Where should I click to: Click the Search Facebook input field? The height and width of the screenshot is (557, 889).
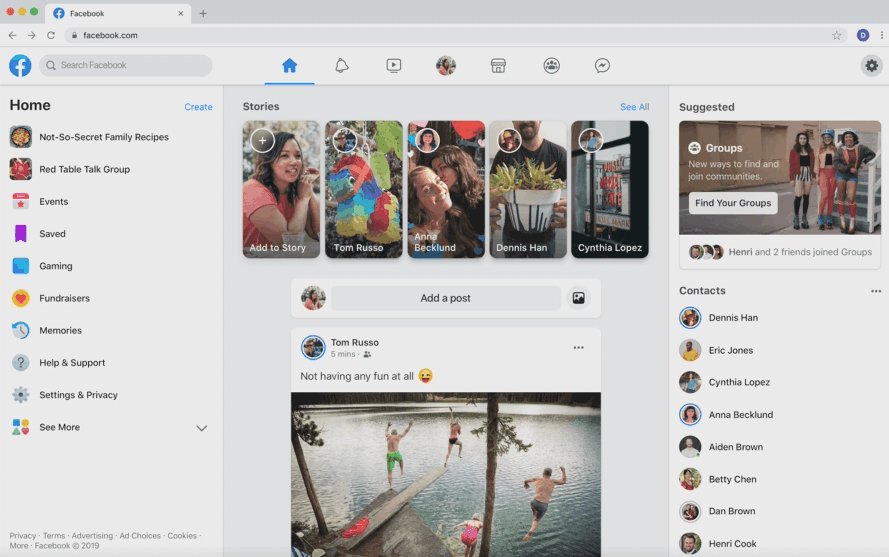(x=130, y=66)
